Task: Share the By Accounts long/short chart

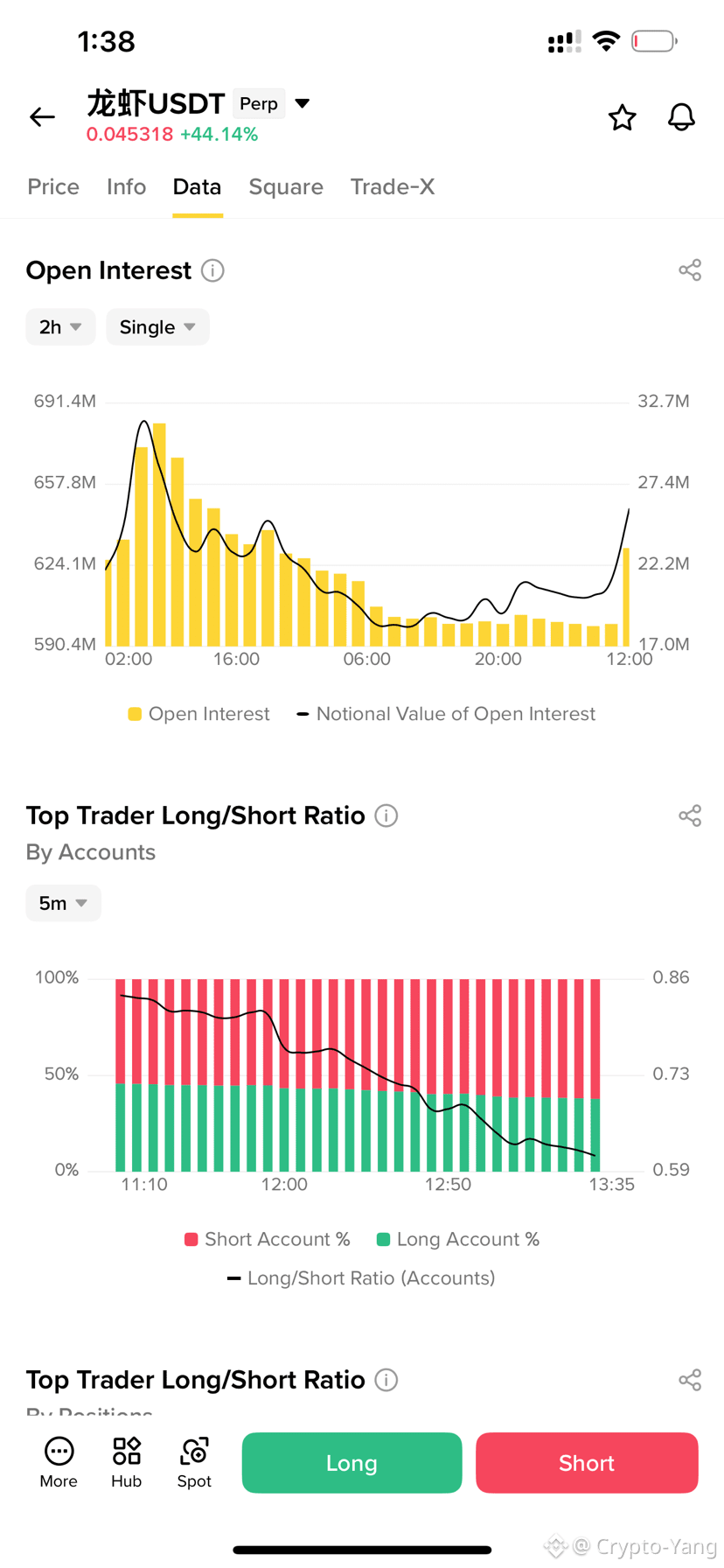Action: [x=690, y=815]
